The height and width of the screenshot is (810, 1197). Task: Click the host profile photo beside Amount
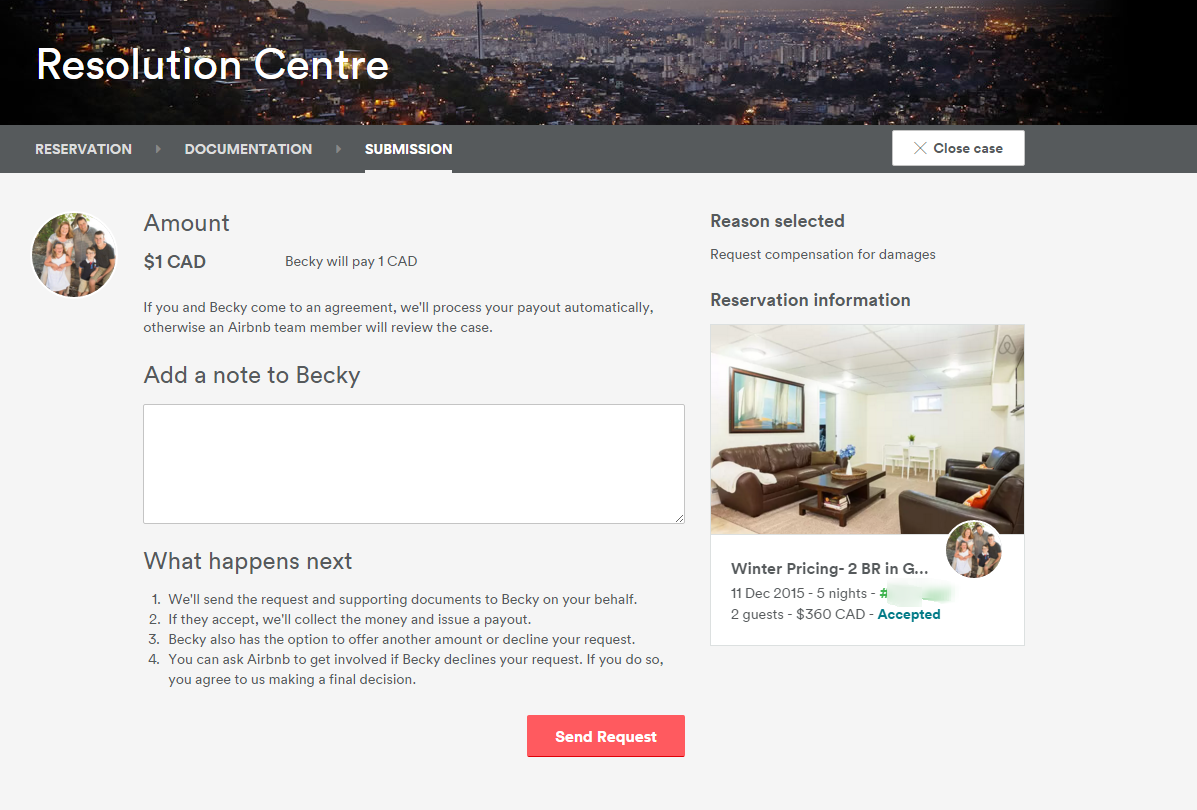(74, 254)
